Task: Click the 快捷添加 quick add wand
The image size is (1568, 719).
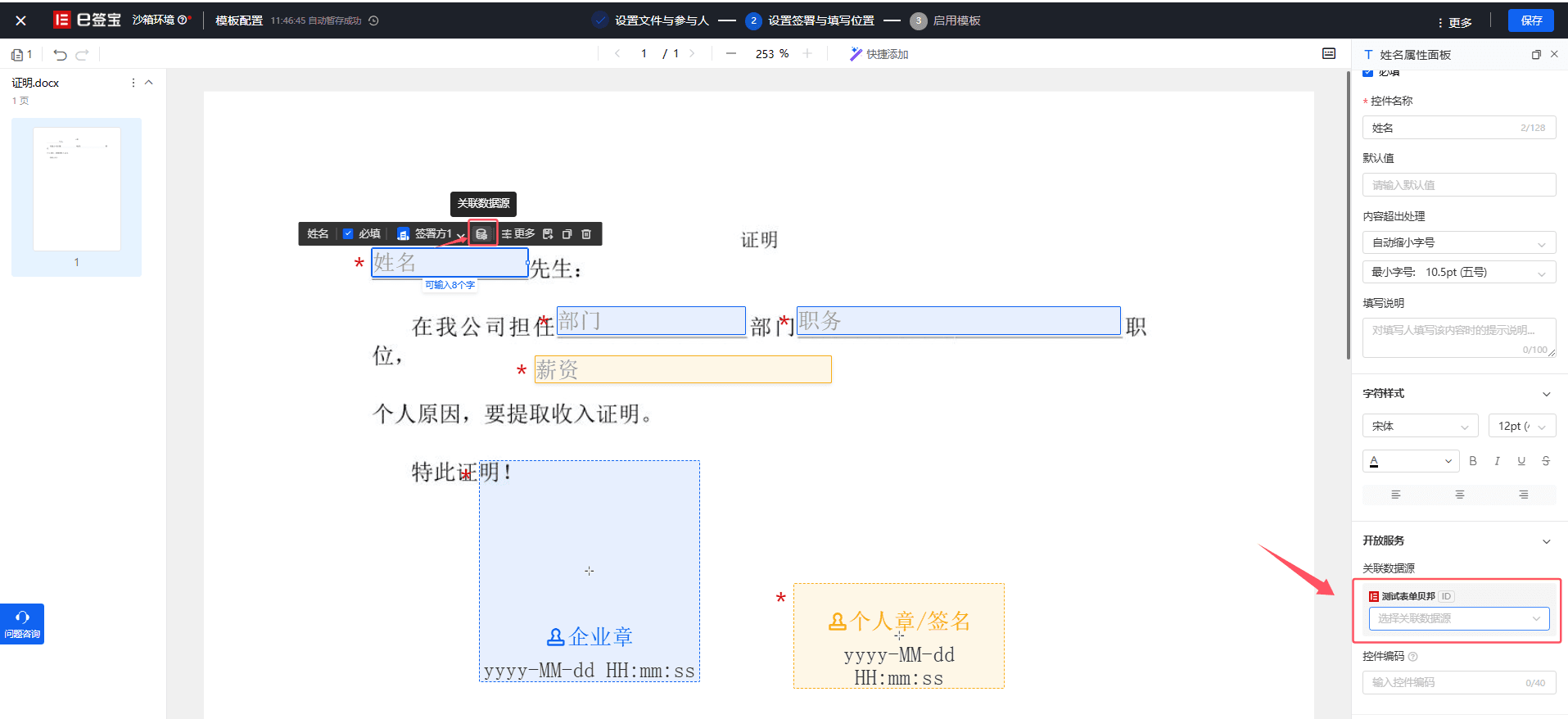Action: [x=879, y=54]
